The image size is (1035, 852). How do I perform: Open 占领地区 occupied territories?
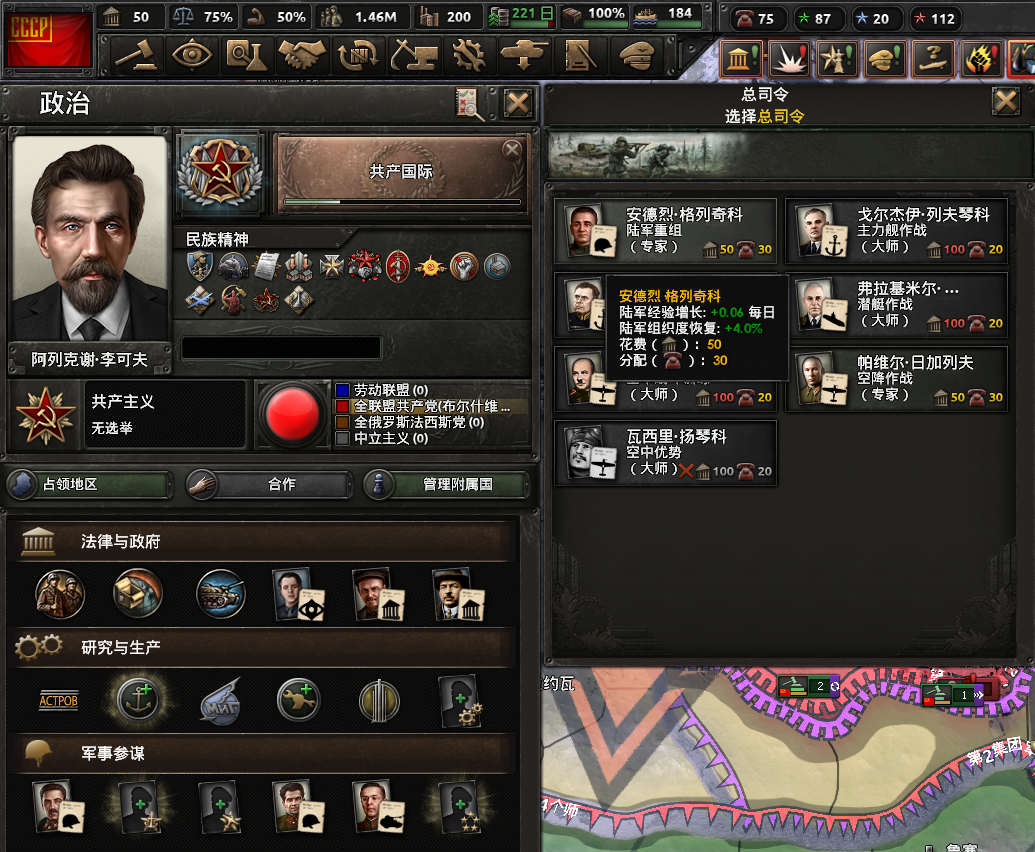point(89,484)
